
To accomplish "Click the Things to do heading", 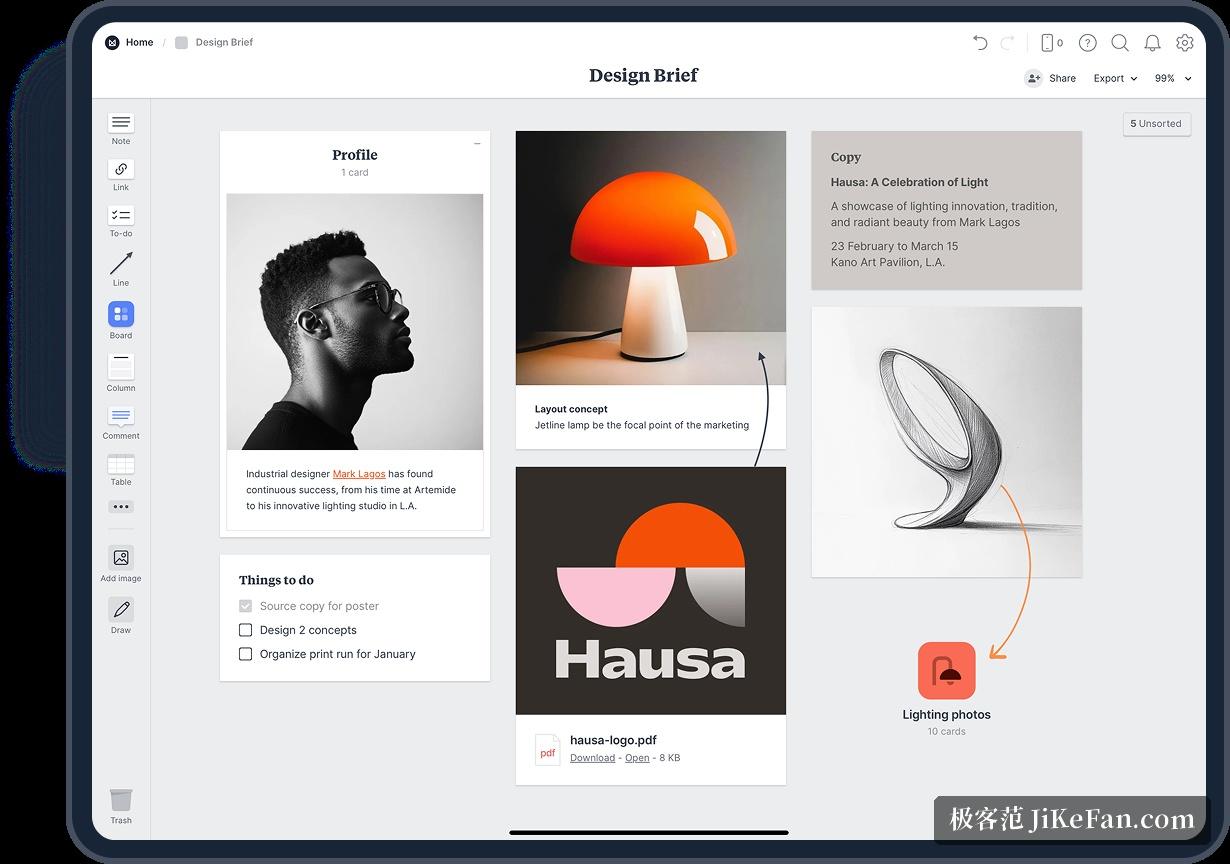I will [276, 580].
